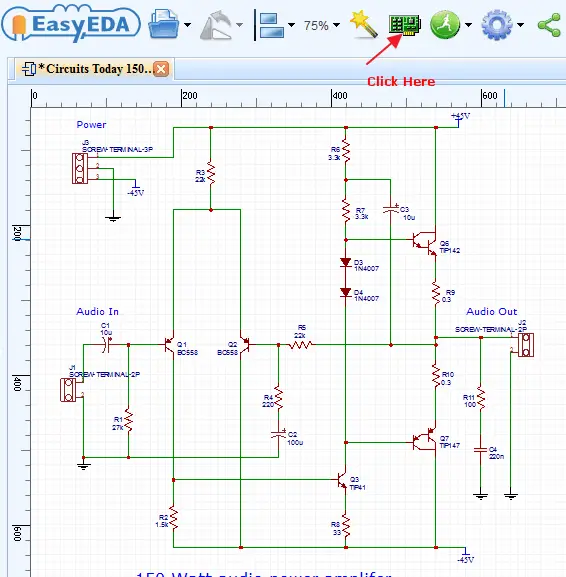Open the document folder icon

pos(163,24)
